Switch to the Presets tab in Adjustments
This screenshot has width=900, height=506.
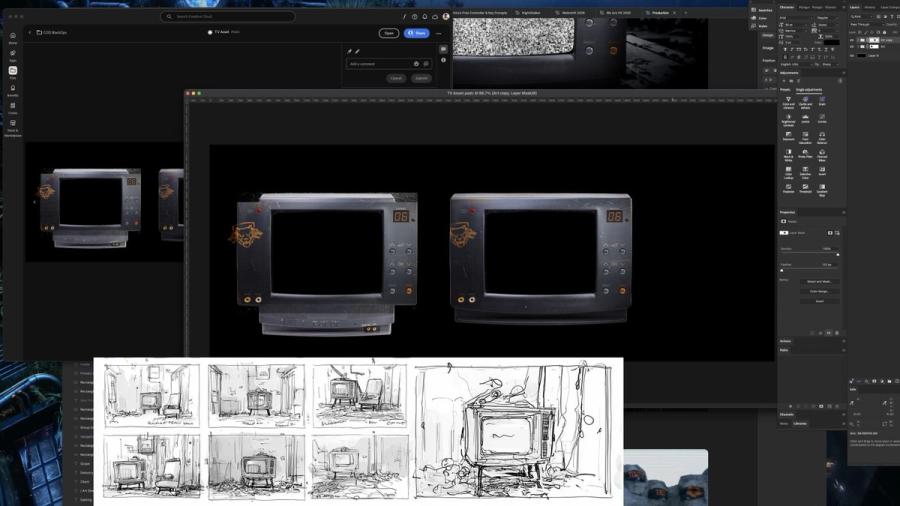pos(785,89)
